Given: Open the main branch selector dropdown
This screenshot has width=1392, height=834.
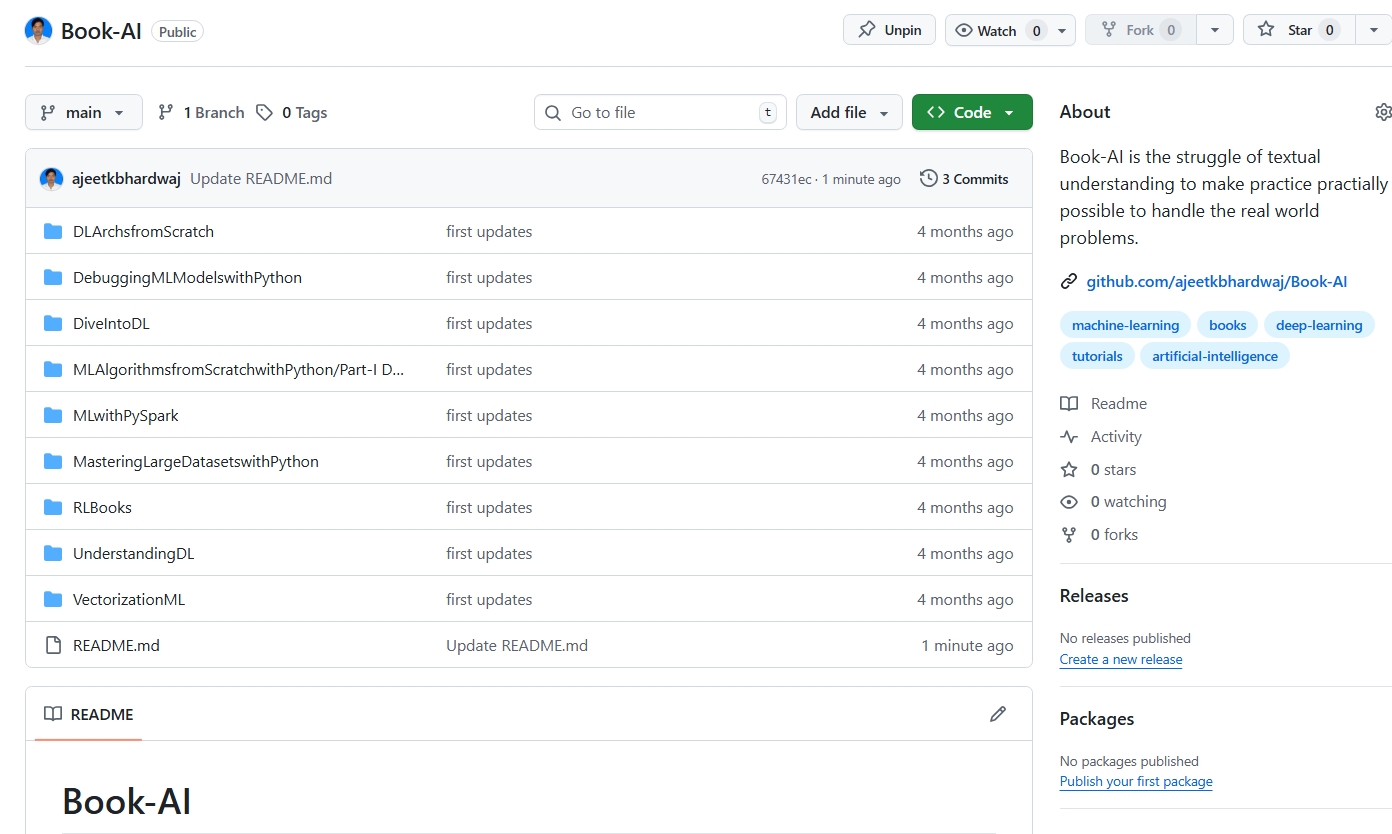Looking at the screenshot, I should (x=83, y=112).
